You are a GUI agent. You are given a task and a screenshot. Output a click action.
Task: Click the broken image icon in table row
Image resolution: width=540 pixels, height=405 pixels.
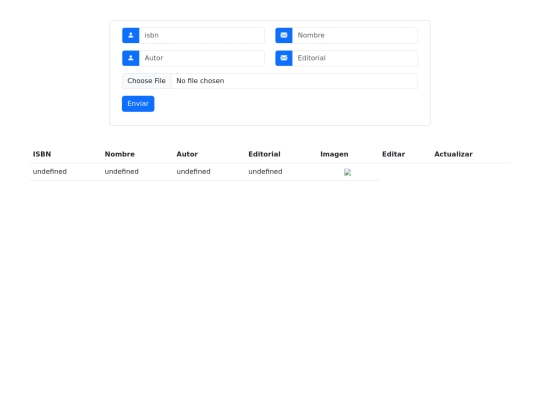(347, 172)
